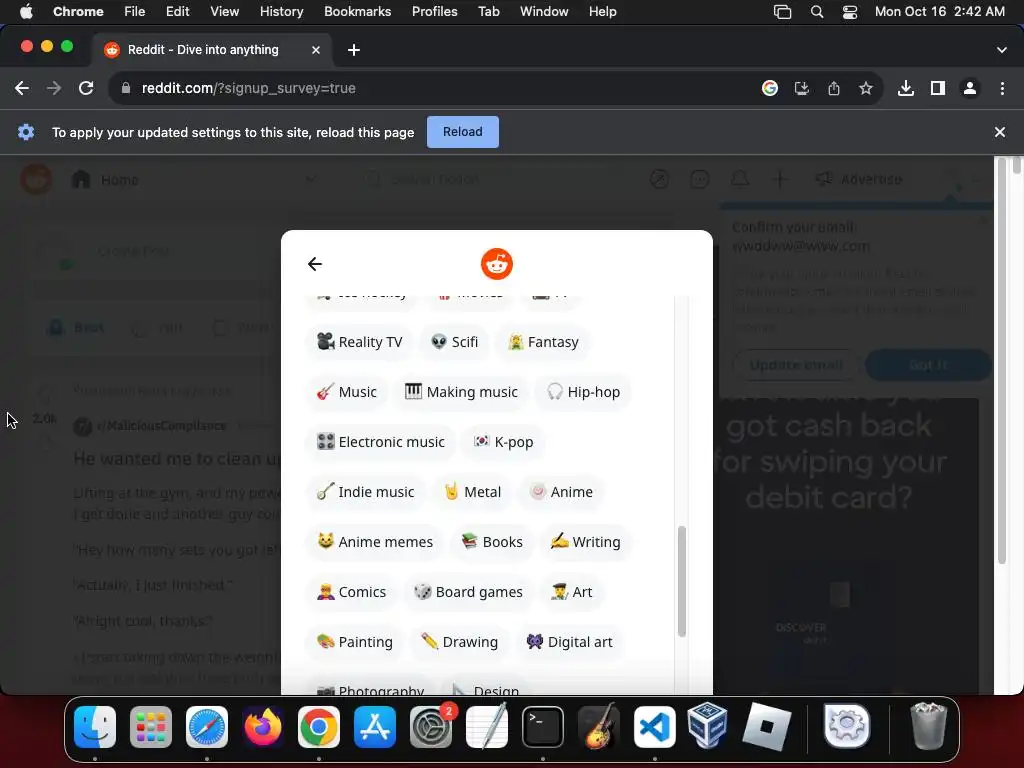Open the Trash in the dock
This screenshot has width=1024, height=768.
(x=929, y=726)
